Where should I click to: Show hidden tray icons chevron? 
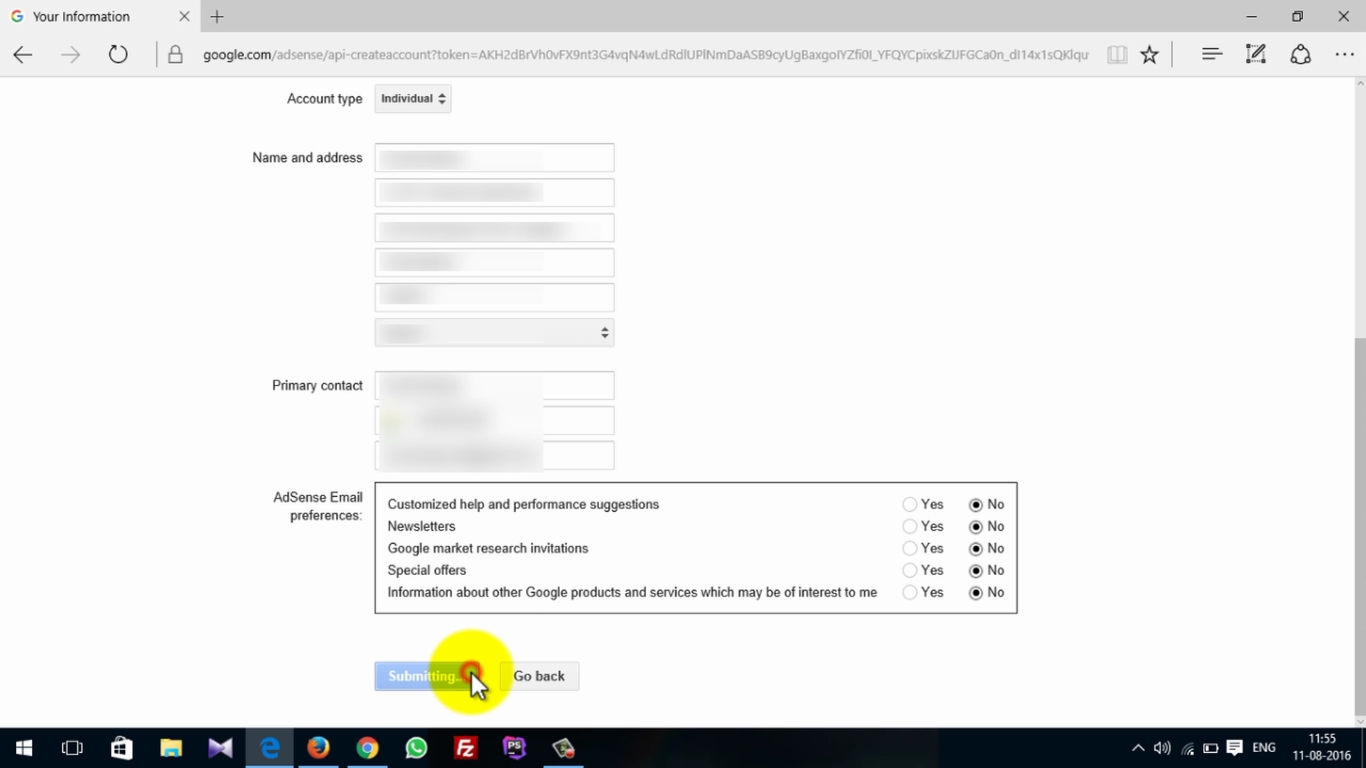pyautogui.click(x=1138, y=748)
